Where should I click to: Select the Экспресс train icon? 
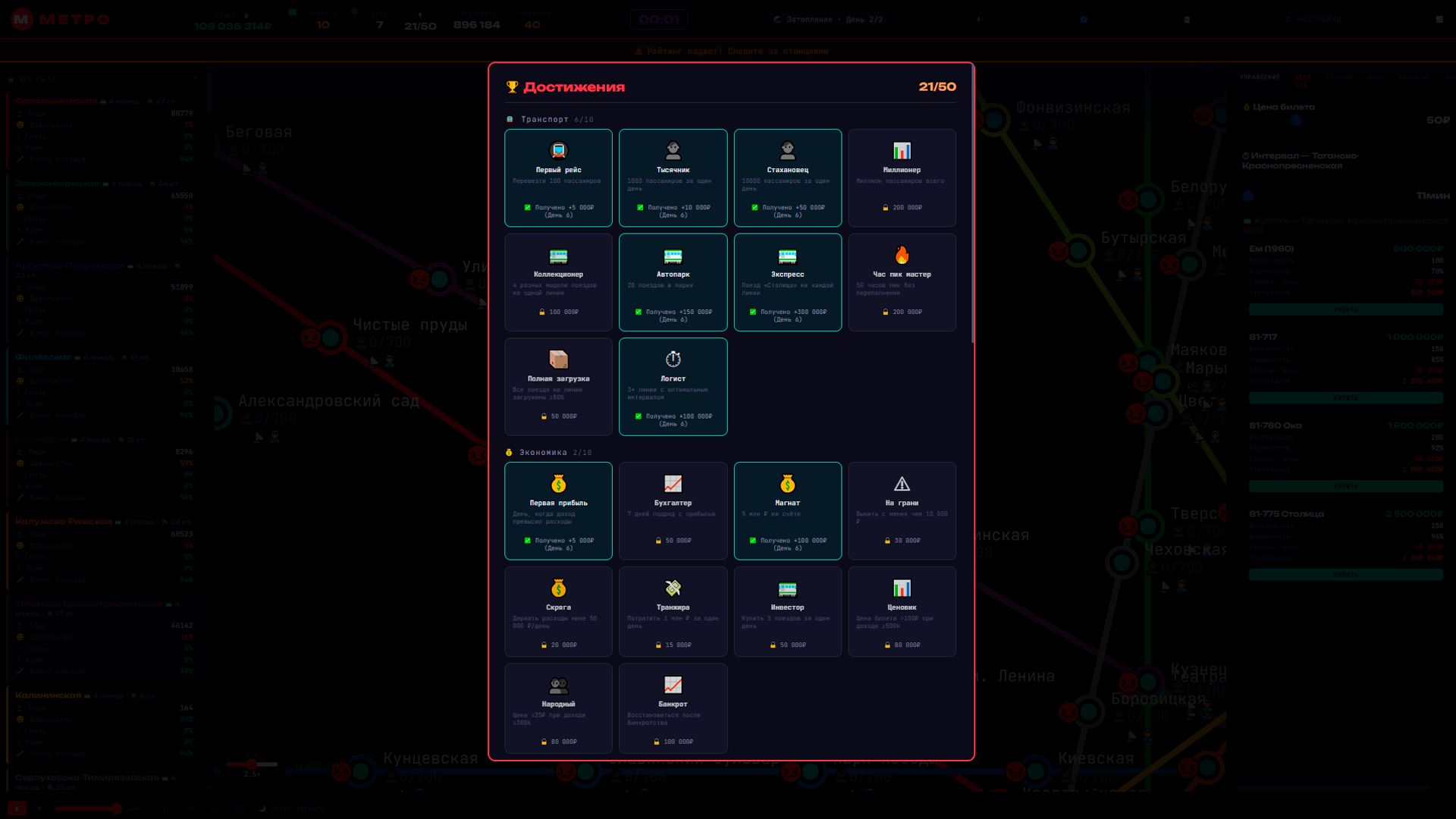point(787,256)
